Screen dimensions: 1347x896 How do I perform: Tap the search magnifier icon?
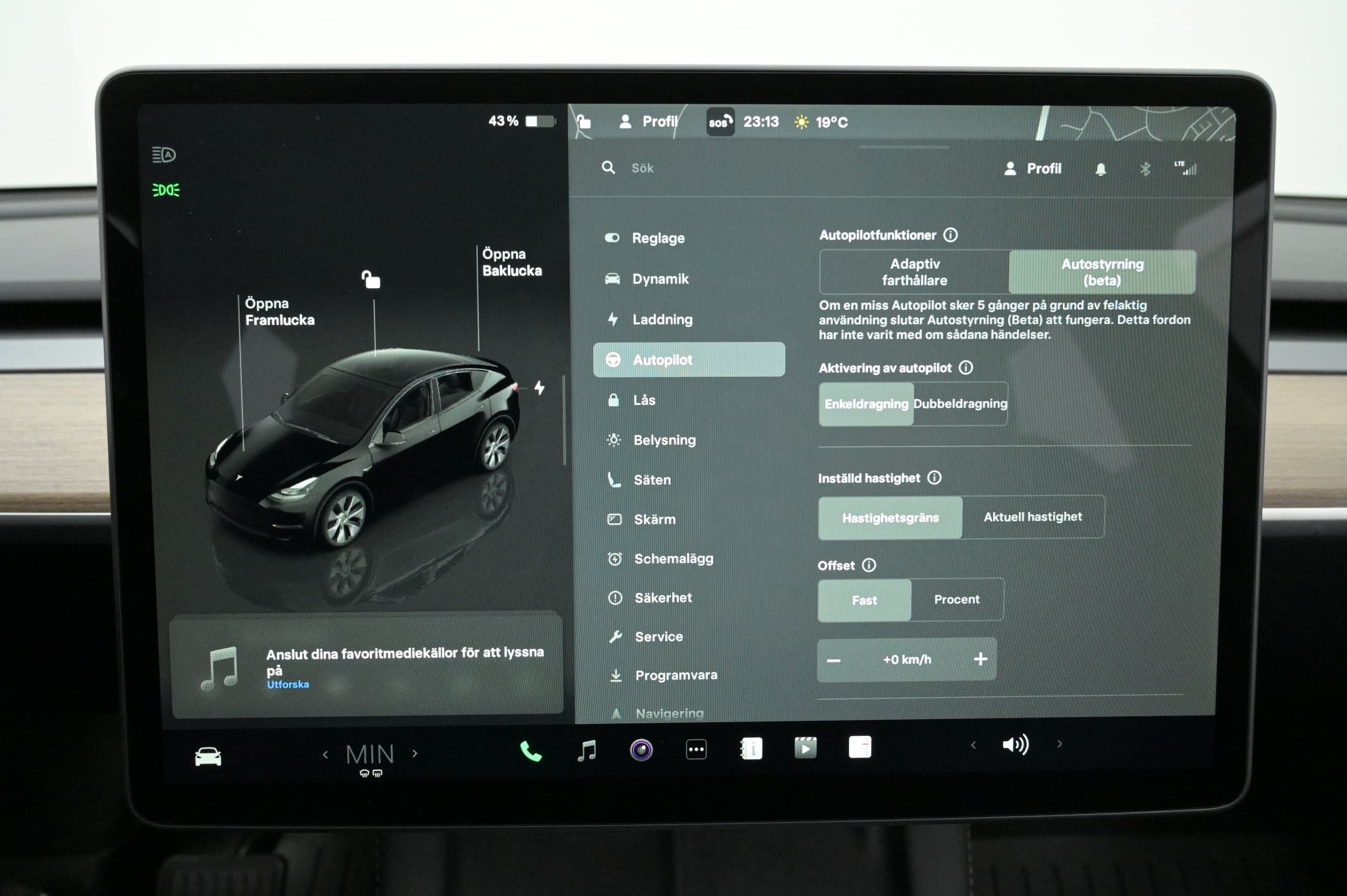click(608, 168)
